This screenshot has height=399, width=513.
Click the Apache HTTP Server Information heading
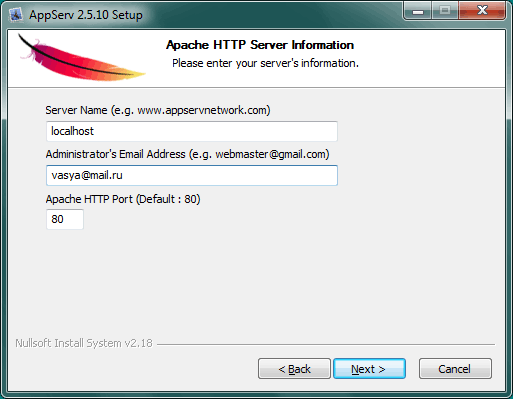[x=260, y=45]
